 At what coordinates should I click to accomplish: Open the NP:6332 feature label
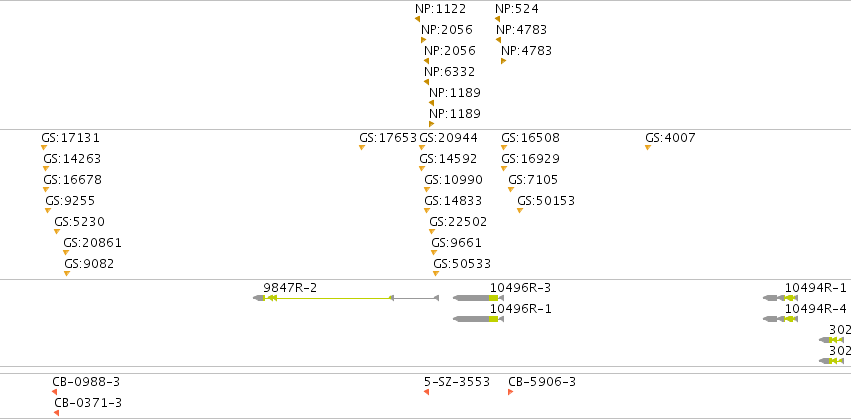[x=449, y=72]
